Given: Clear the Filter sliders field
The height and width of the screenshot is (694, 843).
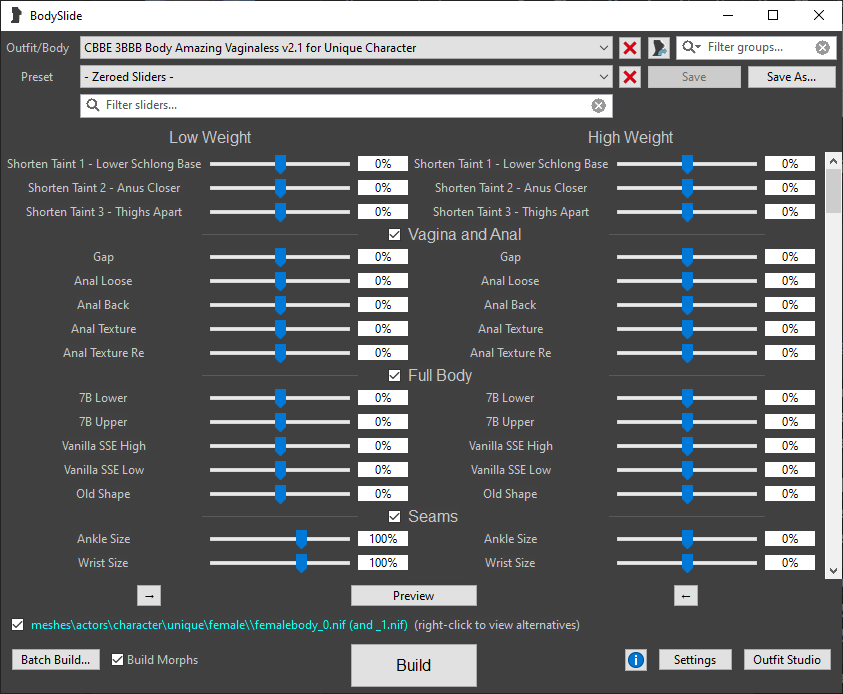Looking at the screenshot, I should coord(598,105).
